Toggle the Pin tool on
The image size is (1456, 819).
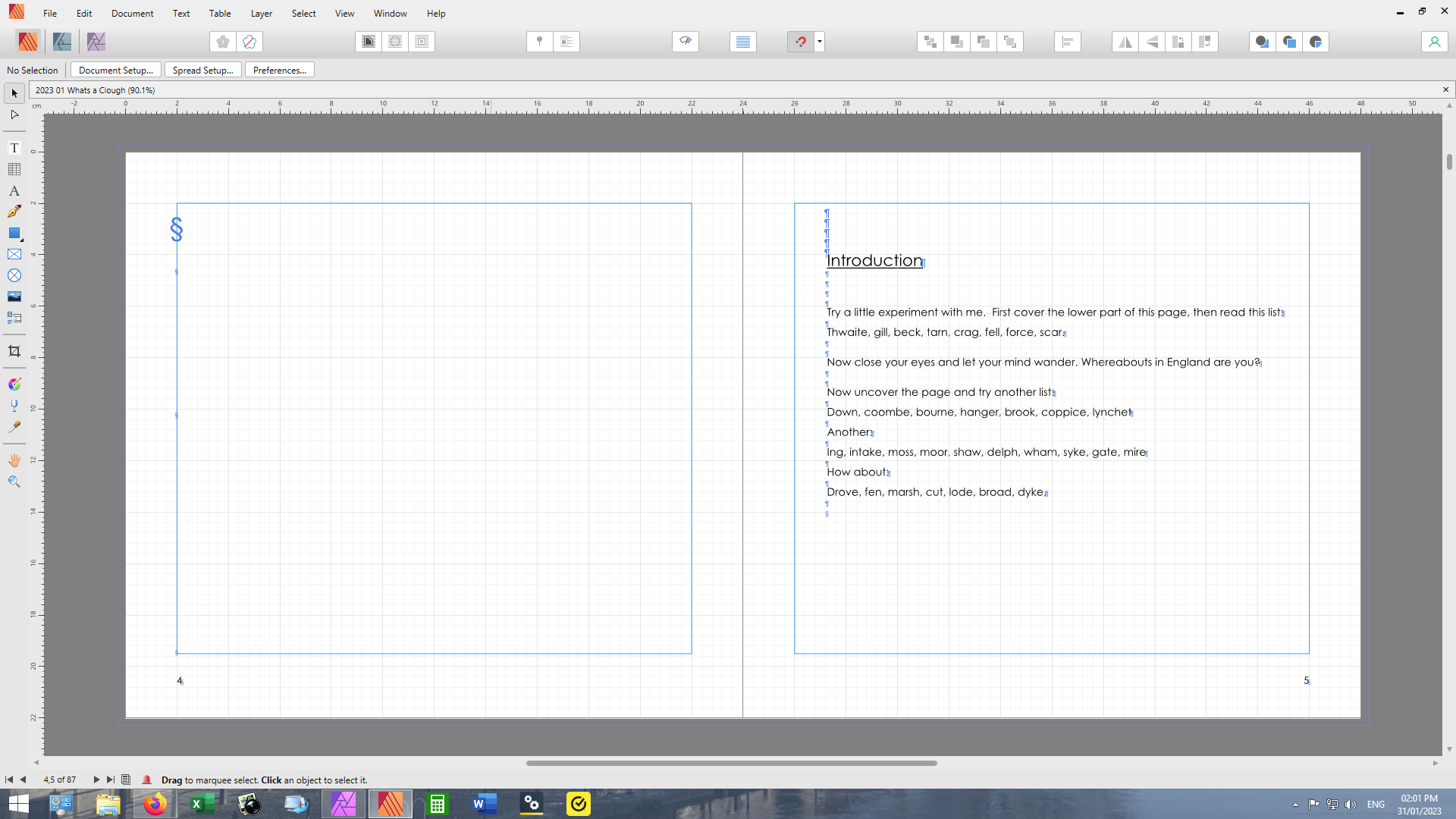[539, 42]
